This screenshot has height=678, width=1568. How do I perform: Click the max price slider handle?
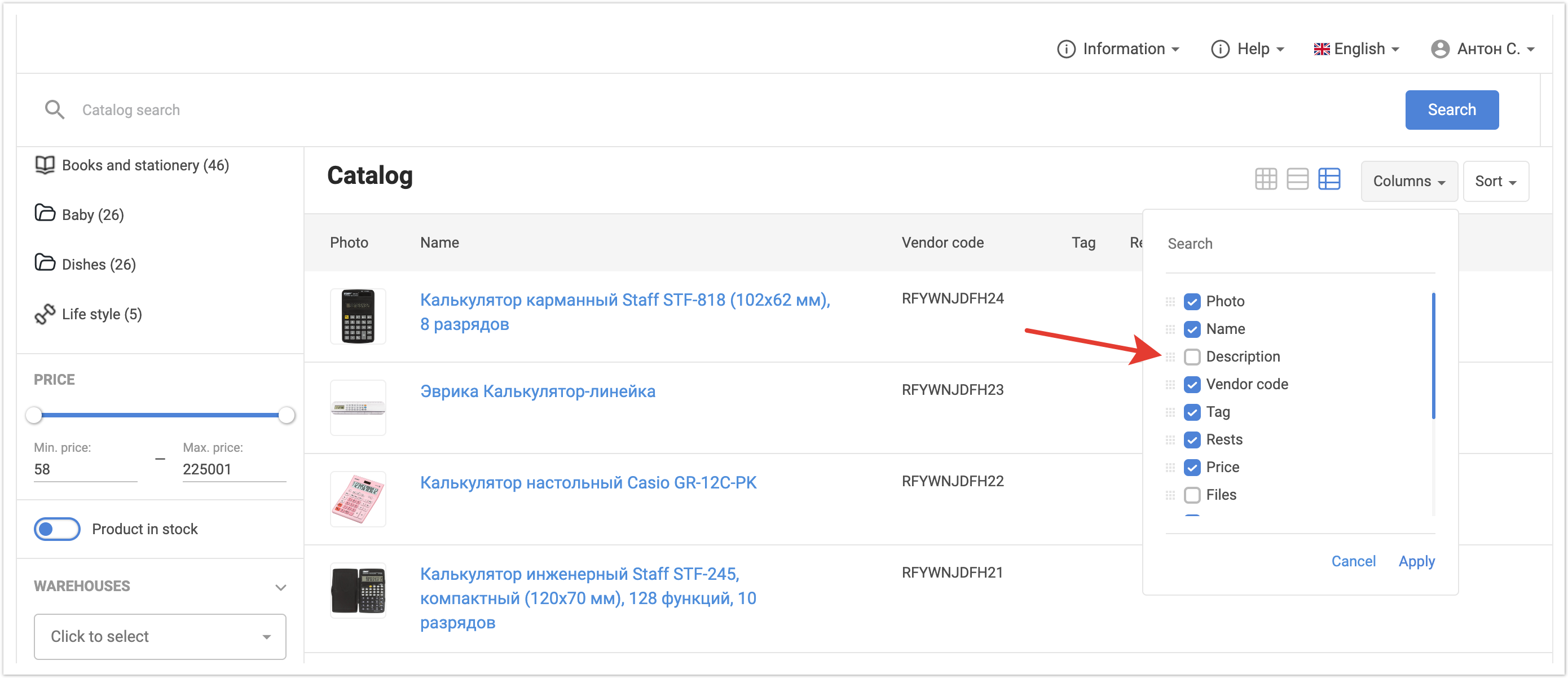coord(287,415)
